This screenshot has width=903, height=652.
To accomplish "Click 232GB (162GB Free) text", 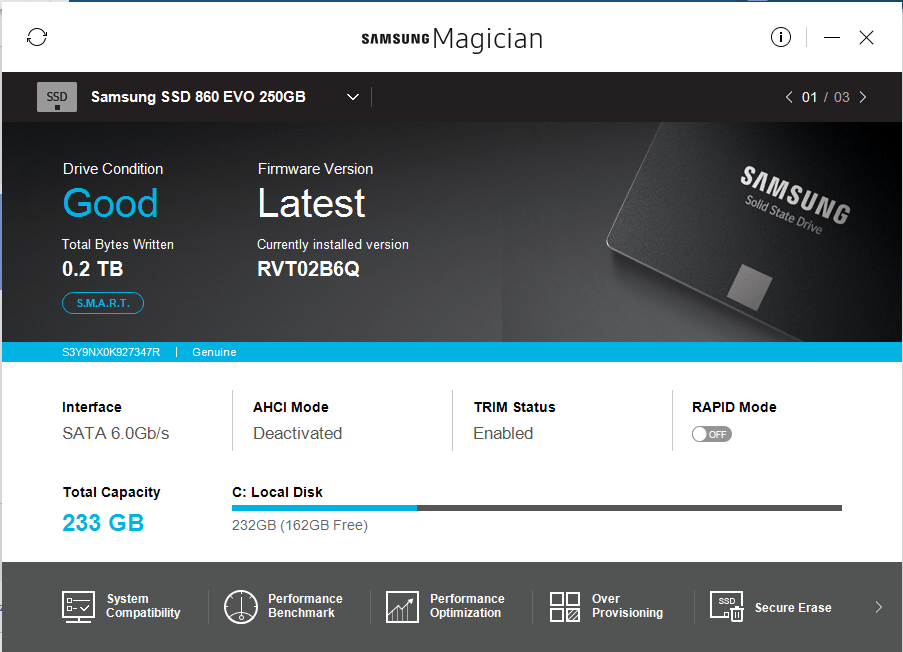I will pos(299,525).
